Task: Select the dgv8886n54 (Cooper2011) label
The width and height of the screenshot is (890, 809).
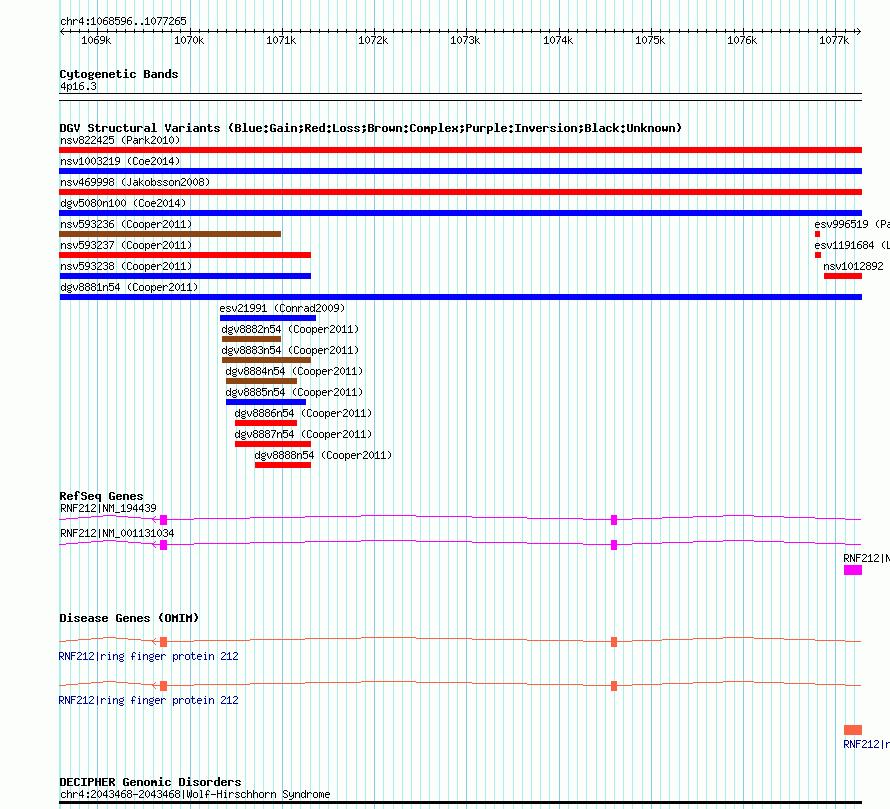Action: point(303,413)
